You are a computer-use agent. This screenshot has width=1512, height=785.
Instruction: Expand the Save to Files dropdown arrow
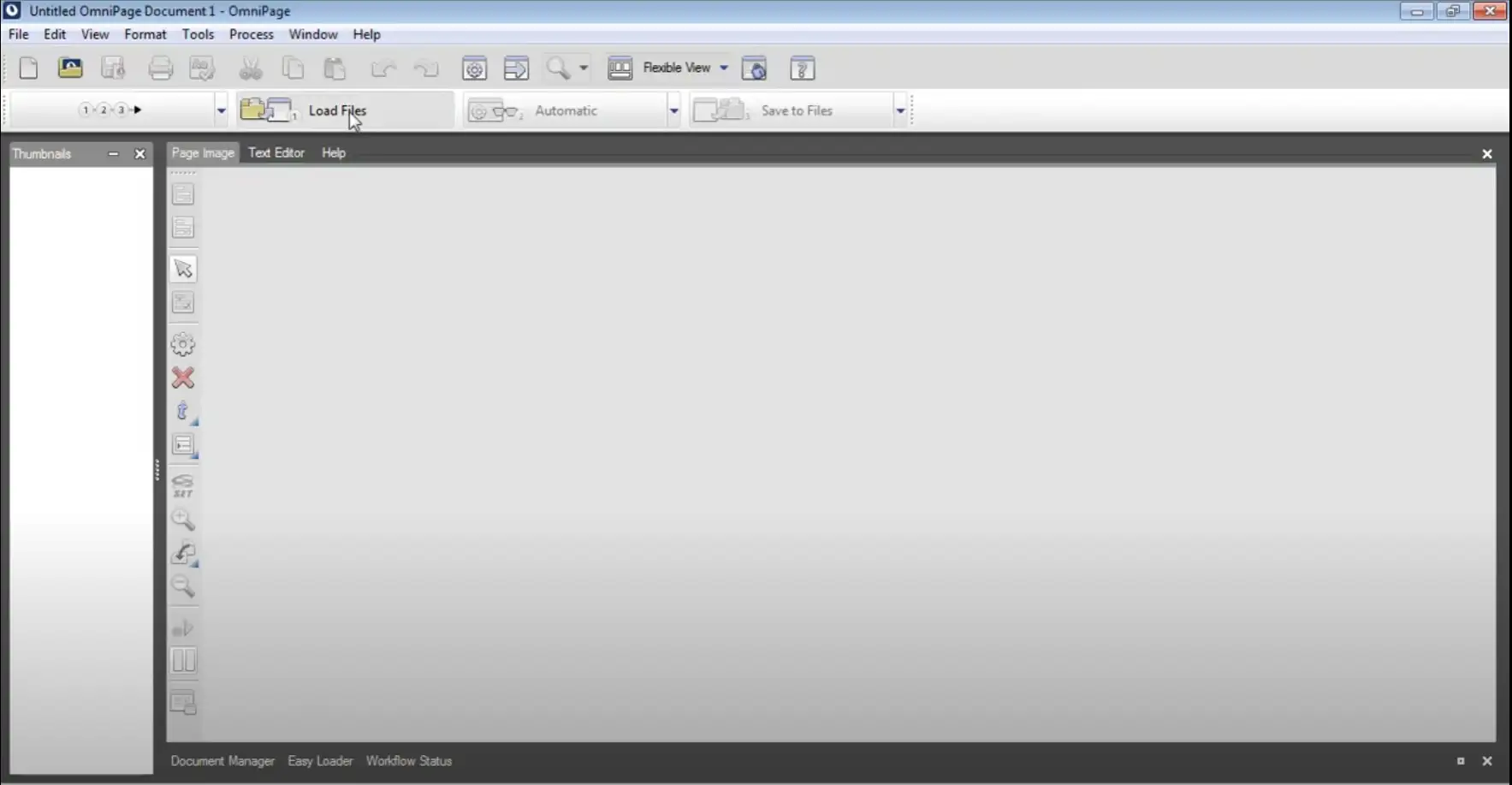click(900, 110)
